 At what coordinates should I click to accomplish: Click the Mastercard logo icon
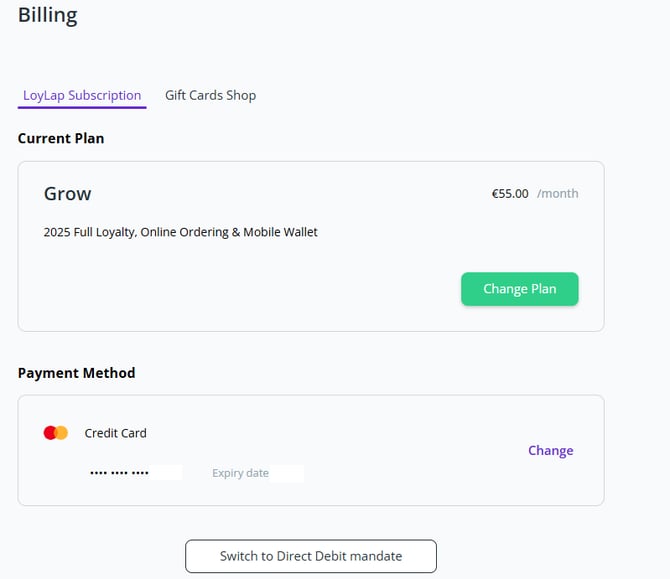(x=56, y=433)
